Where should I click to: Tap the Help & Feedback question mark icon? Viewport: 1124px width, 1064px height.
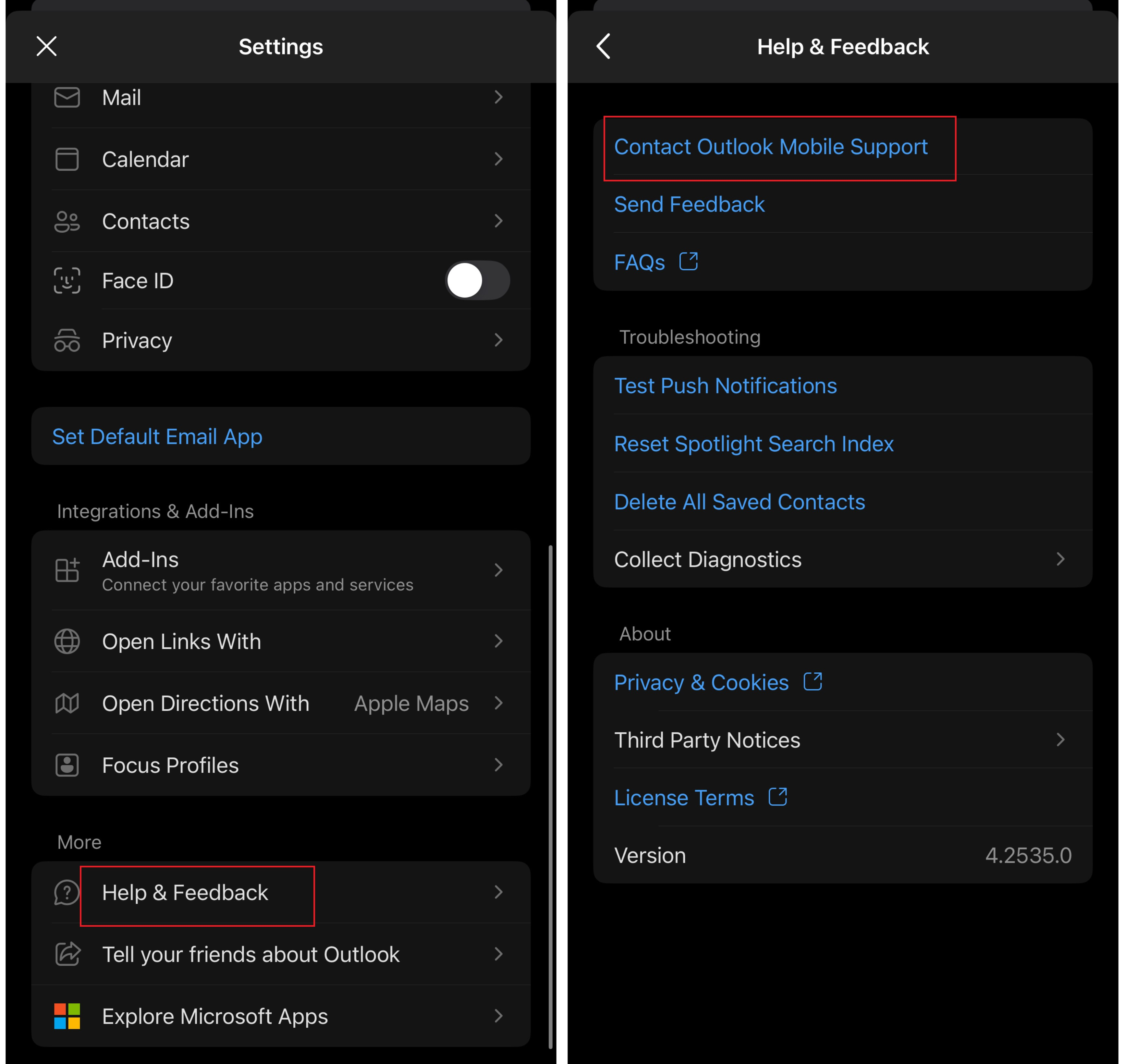(67, 892)
